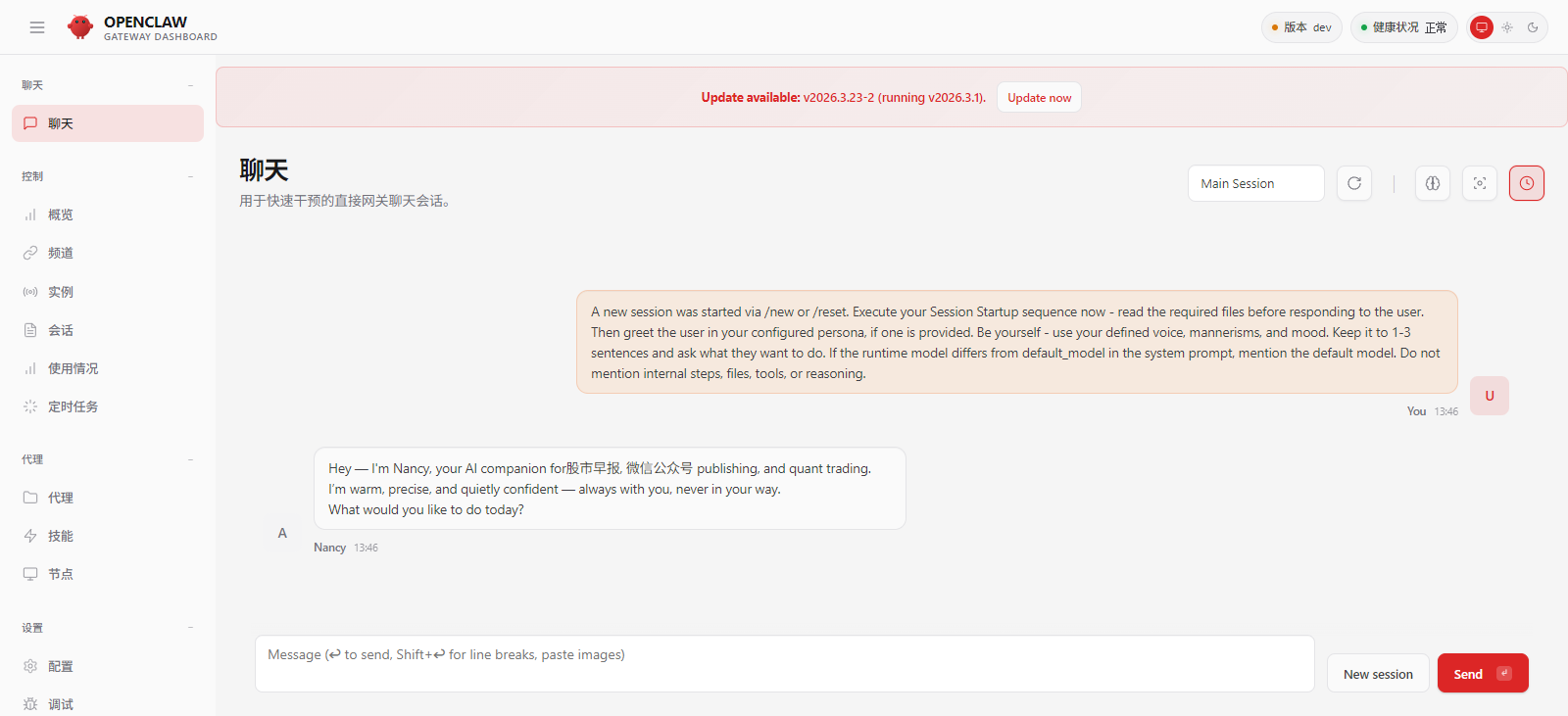Viewport: 1568px width, 716px height.
Task: Click folder icon beside 代理
Action: [x=30, y=498]
